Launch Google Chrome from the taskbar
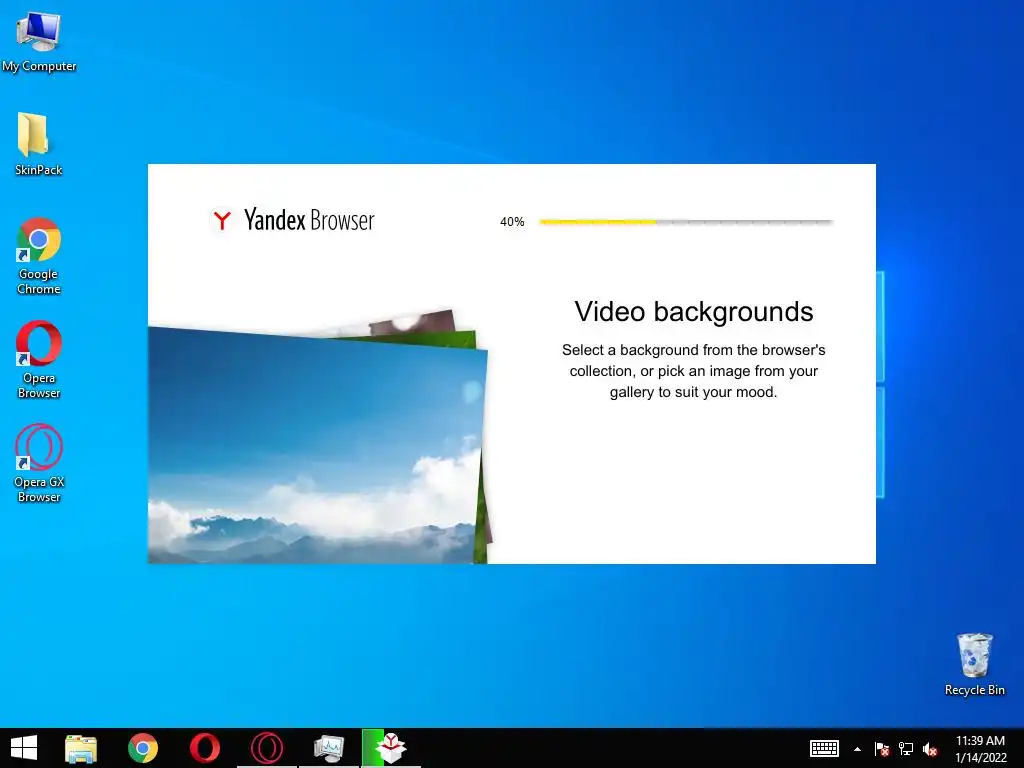The image size is (1024, 768). (143, 748)
